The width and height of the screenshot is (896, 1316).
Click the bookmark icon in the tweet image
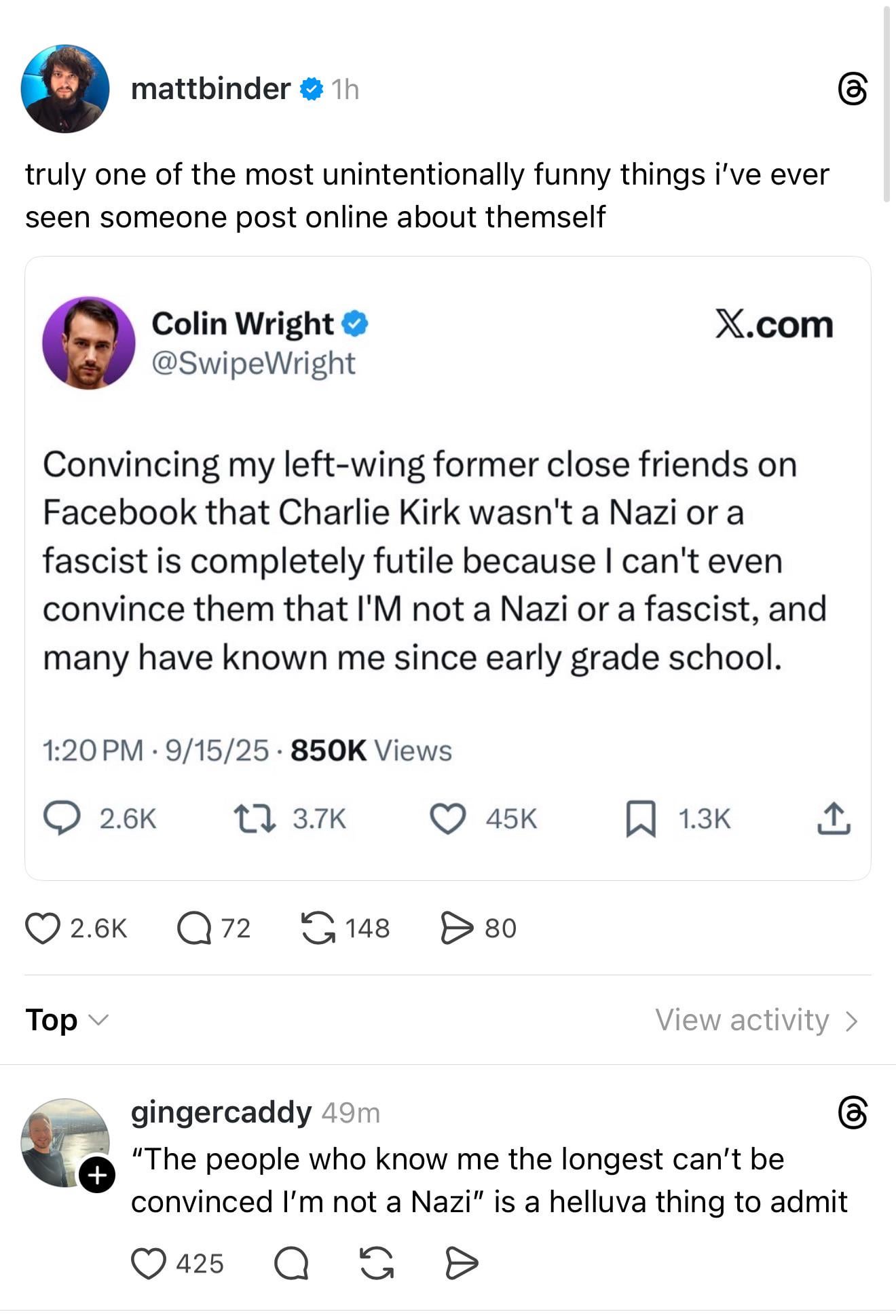click(640, 819)
